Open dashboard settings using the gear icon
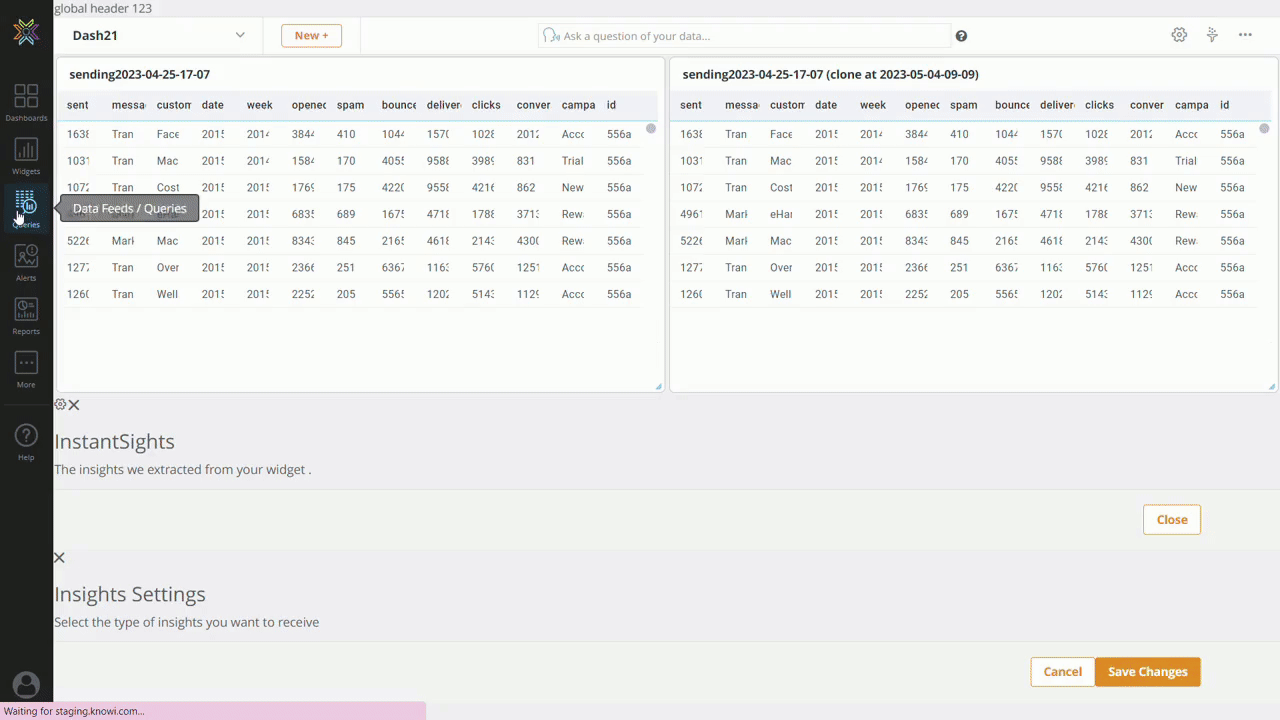The height and width of the screenshot is (720, 1280). 1179,35
